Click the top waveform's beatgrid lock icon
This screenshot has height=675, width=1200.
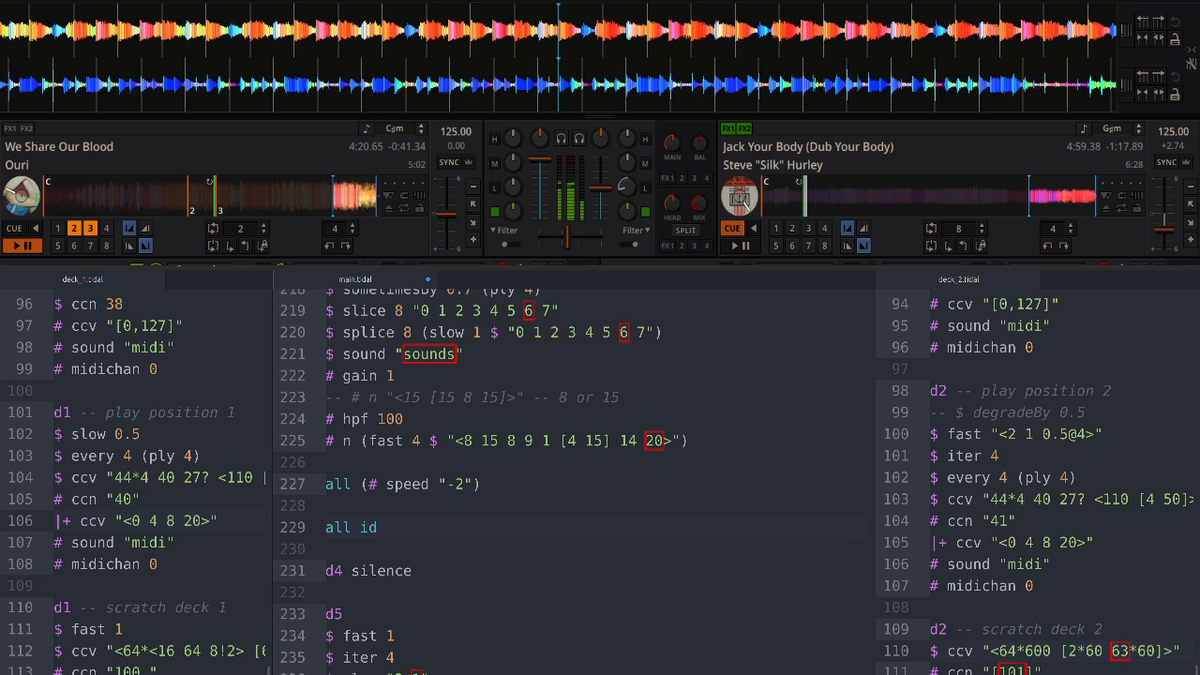1175,39
